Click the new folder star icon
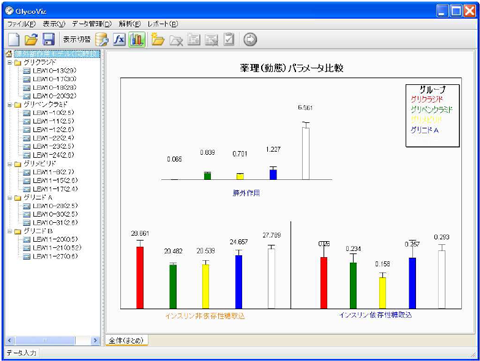 [158, 40]
